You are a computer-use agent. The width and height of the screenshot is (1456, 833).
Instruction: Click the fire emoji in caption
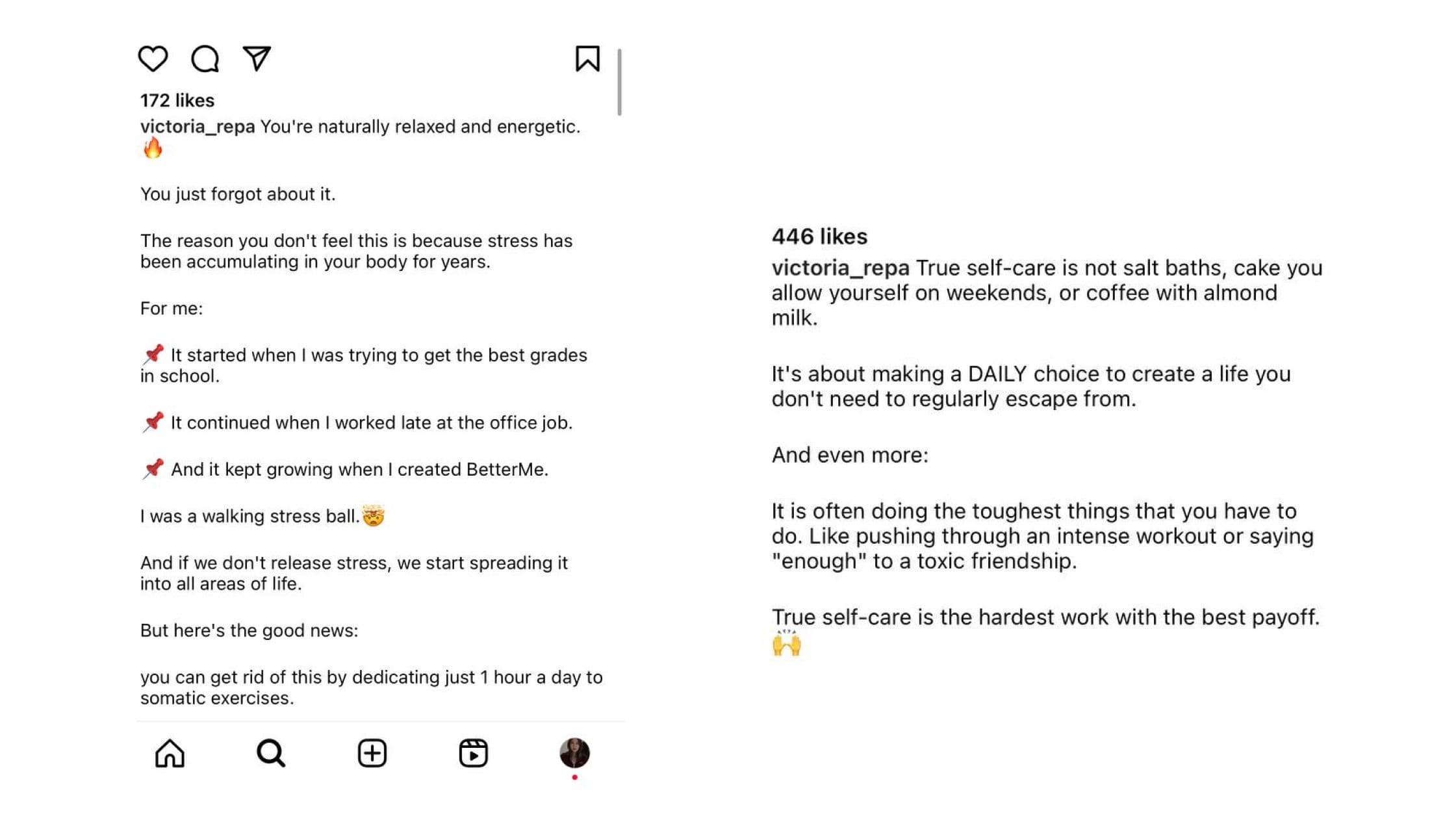point(153,148)
